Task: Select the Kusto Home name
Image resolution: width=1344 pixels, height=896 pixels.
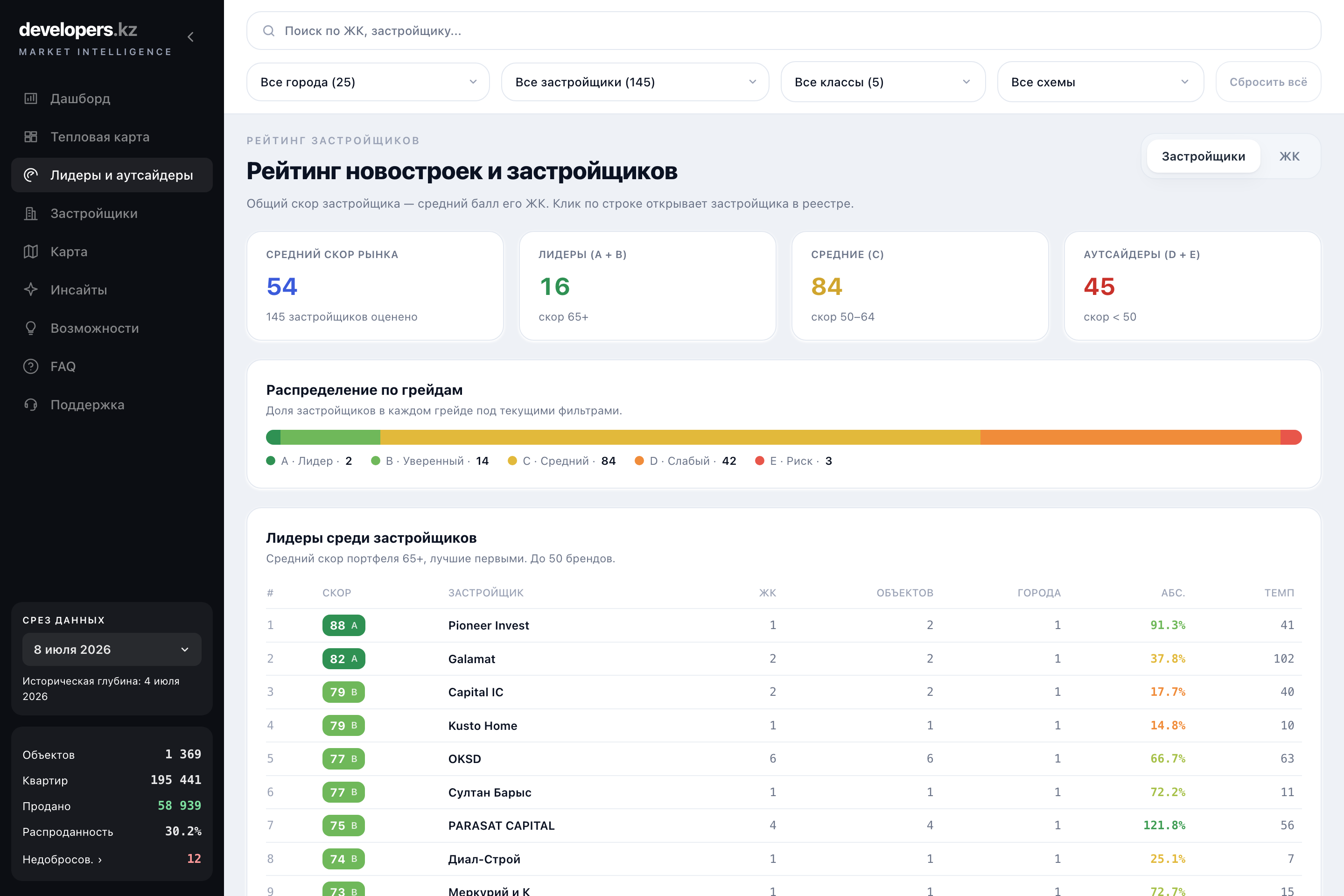Action: tap(482, 726)
